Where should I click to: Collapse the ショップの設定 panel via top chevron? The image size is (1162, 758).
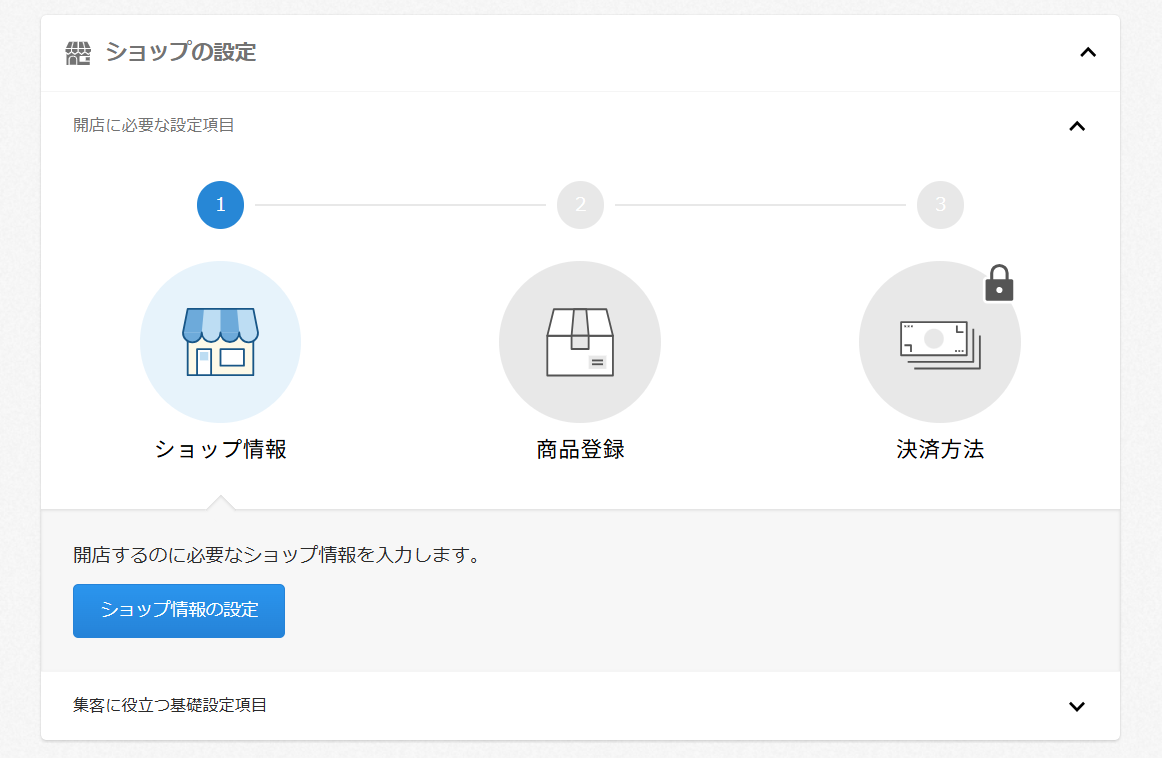coord(1088,53)
